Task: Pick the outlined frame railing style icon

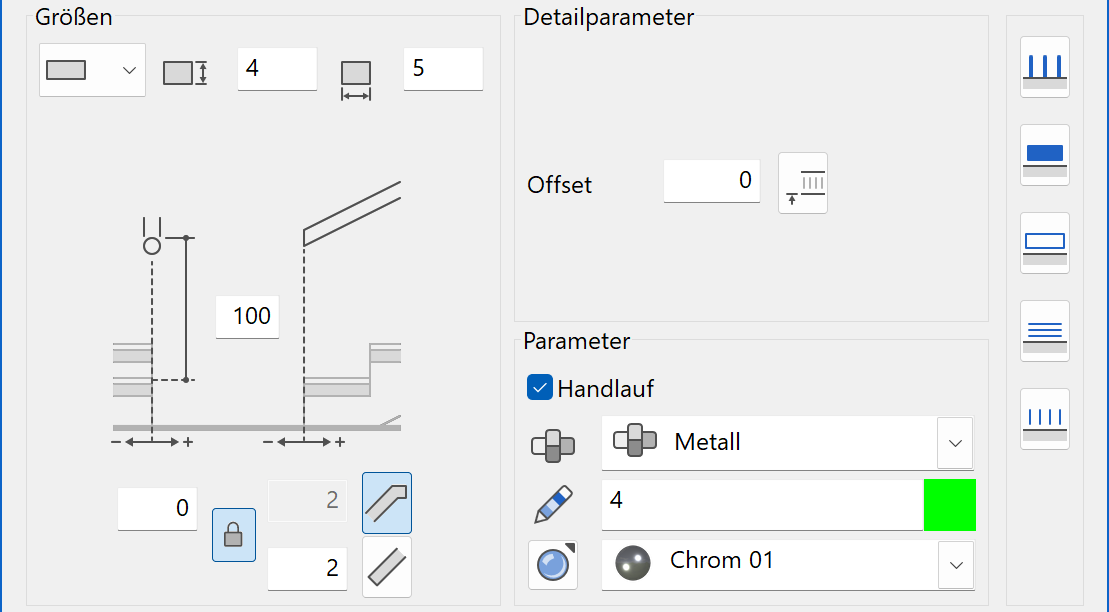Action: [1044, 243]
